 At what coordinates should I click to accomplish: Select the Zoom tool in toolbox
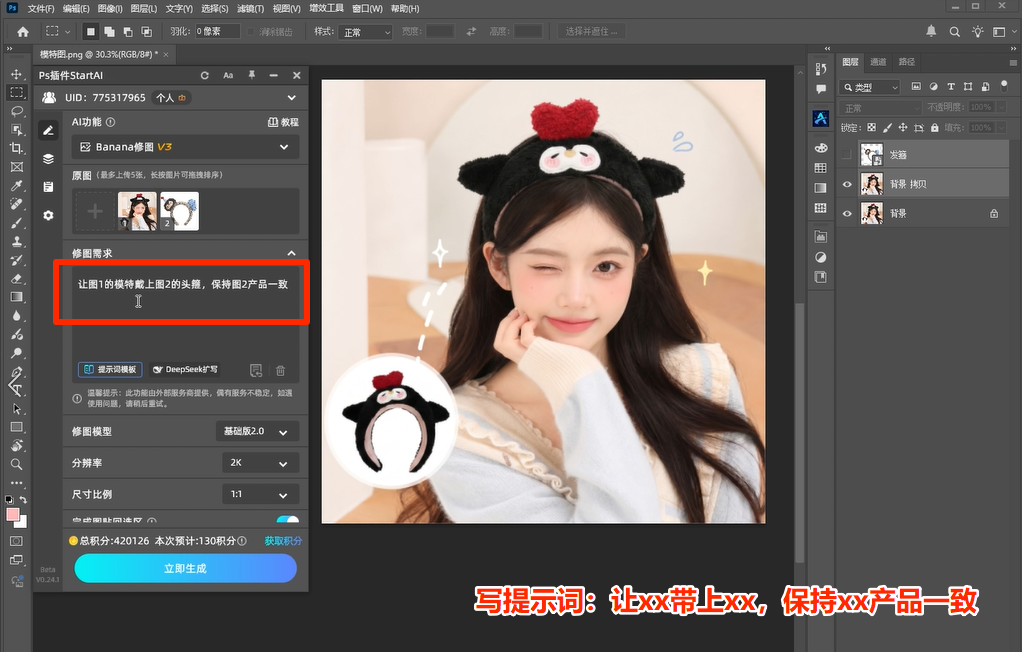pos(17,464)
